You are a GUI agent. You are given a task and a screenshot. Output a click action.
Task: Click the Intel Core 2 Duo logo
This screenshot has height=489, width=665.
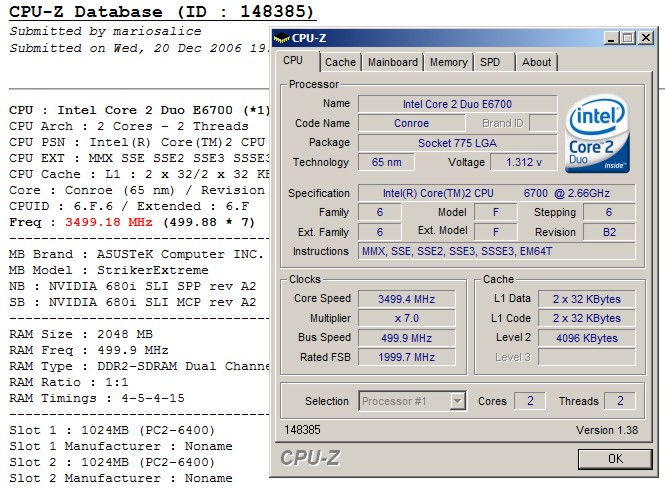pyautogui.click(x=597, y=133)
